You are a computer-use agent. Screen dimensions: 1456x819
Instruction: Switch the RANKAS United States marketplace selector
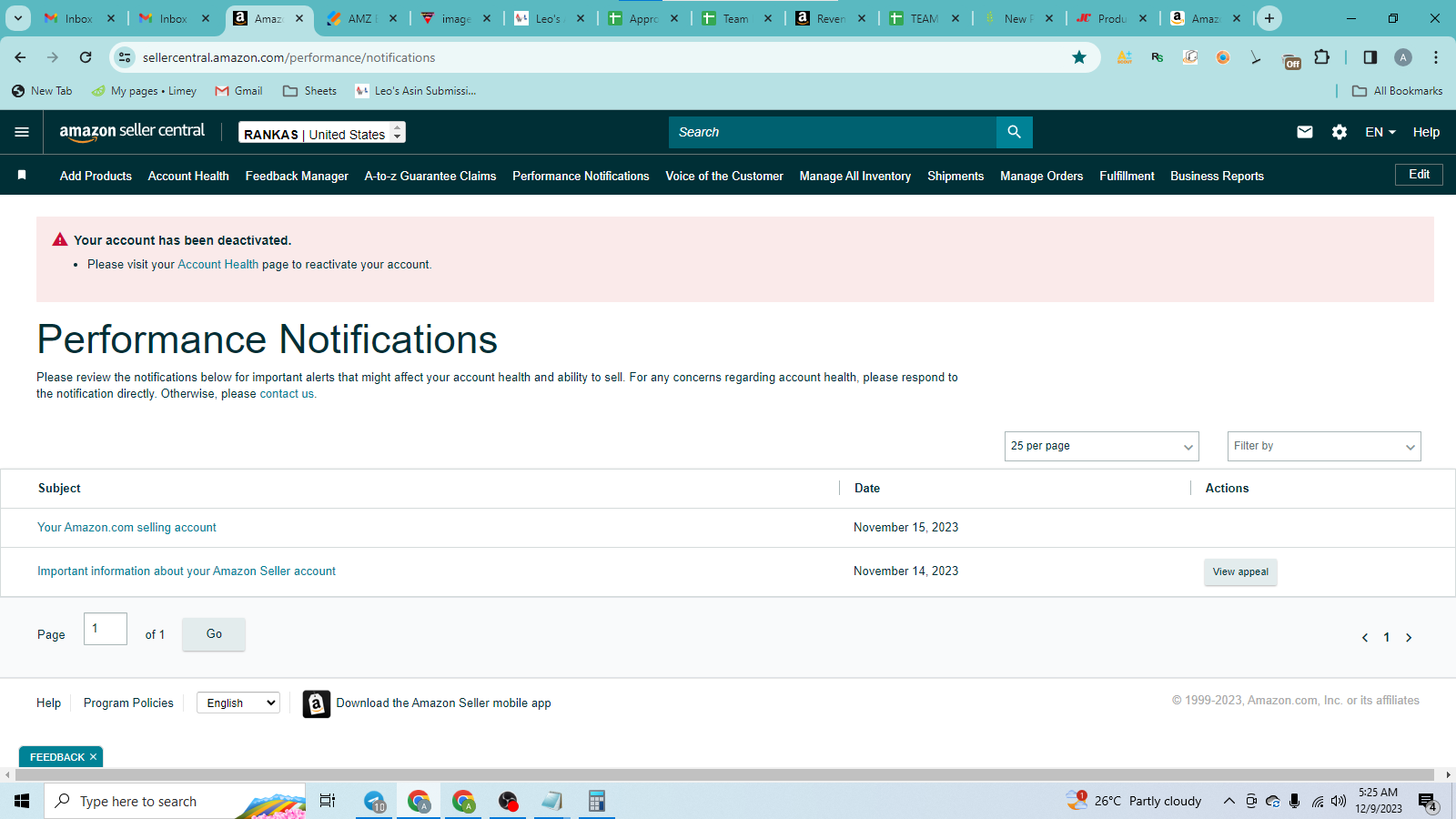[x=322, y=133]
